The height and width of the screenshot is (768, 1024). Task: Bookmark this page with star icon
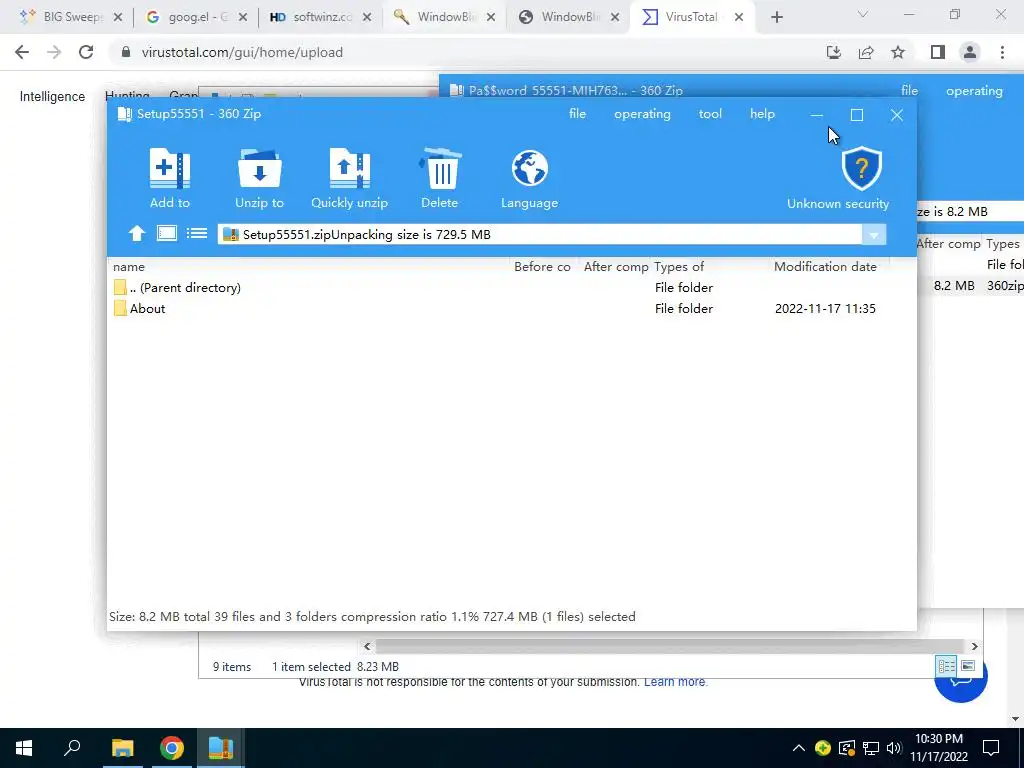click(x=898, y=52)
